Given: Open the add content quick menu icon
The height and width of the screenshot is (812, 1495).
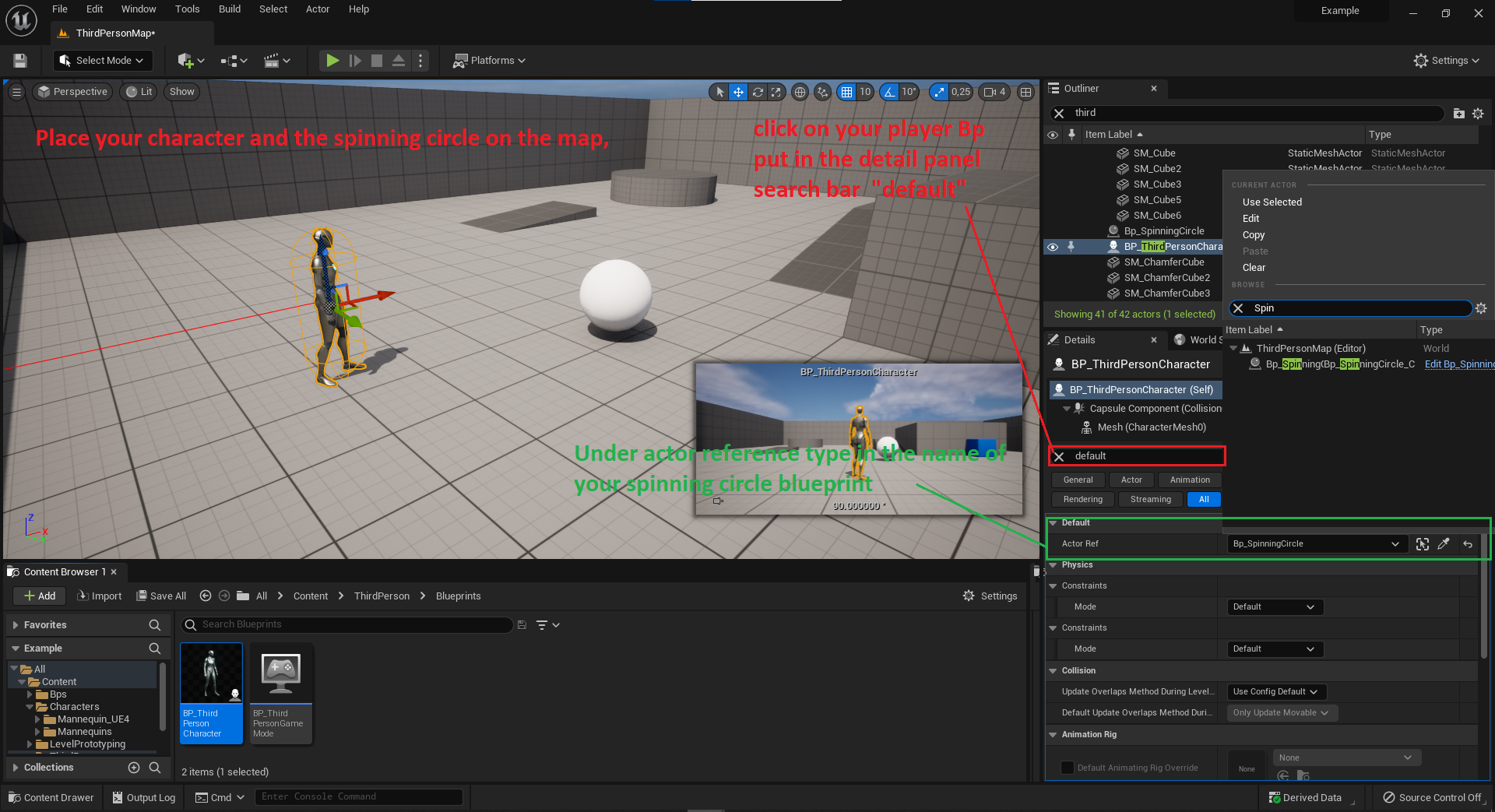Looking at the screenshot, I should pos(191,61).
